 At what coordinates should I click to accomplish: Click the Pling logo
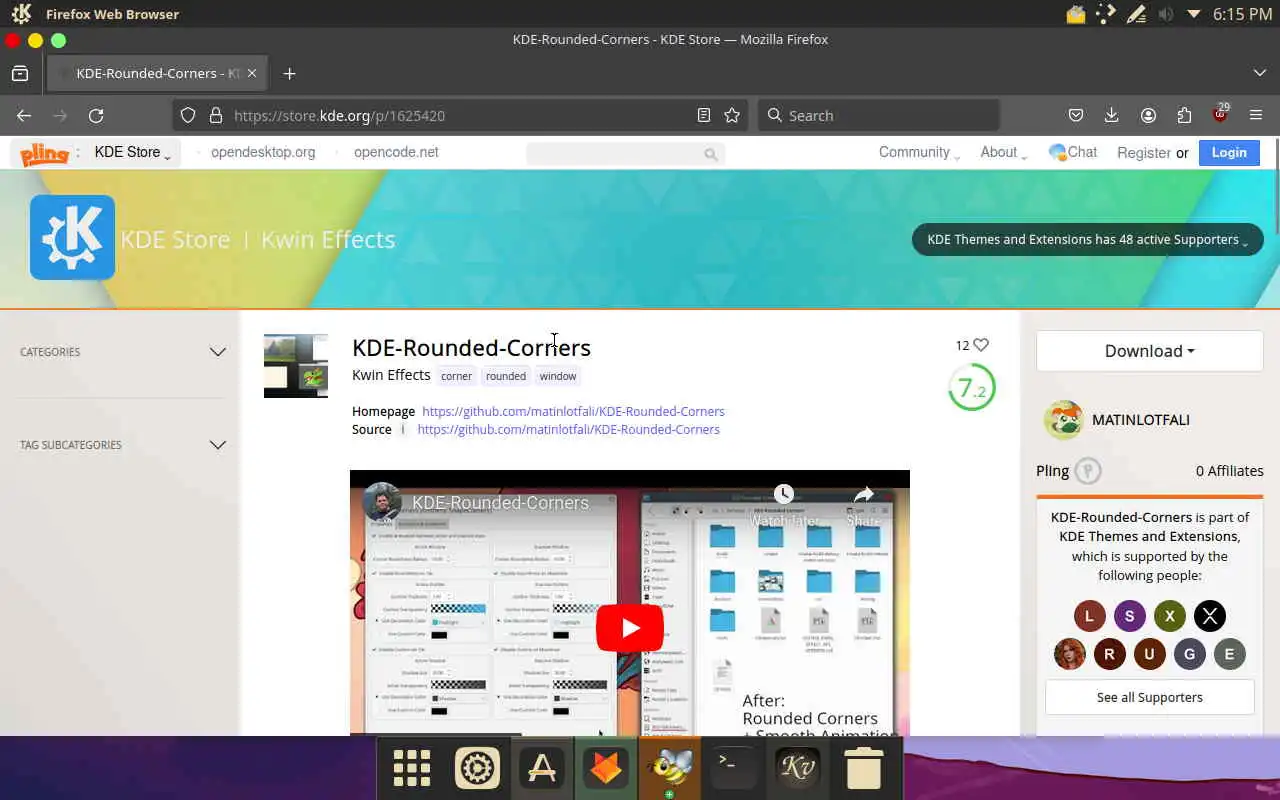pyautogui.click(x=45, y=153)
